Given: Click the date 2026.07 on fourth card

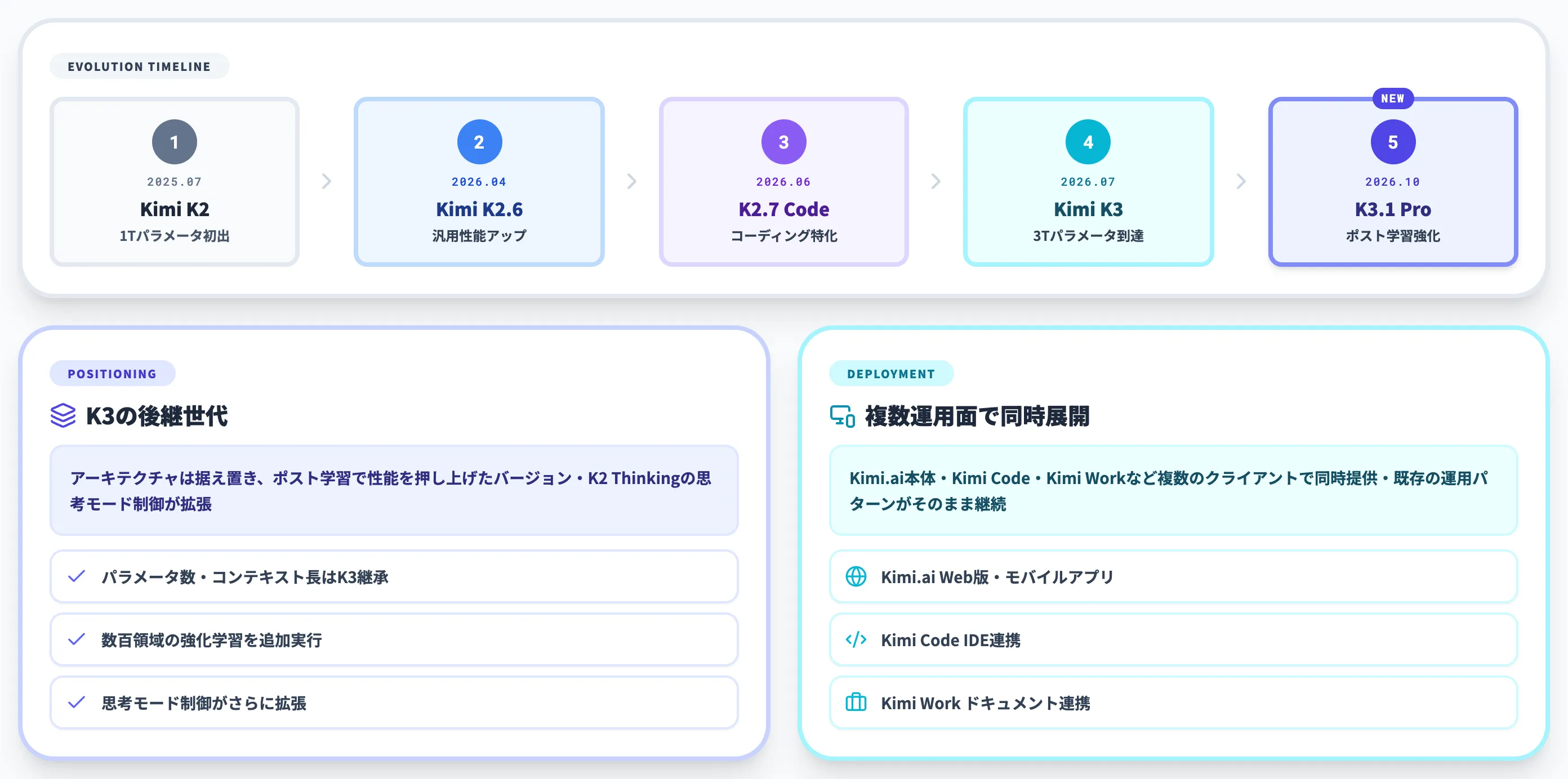Looking at the screenshot, I should (x=1088, y=182).
